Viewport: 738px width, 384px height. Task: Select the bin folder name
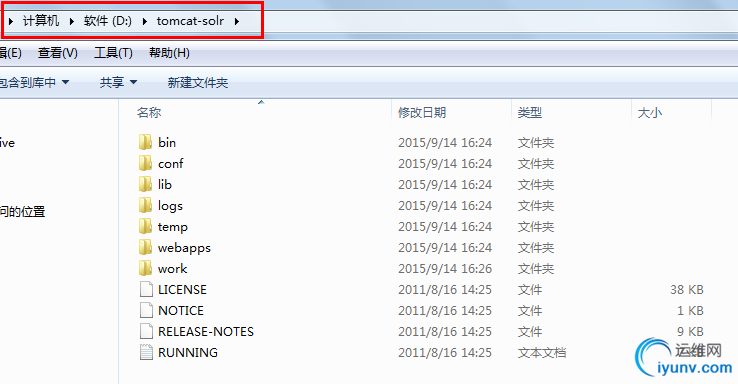coord(167,143)
